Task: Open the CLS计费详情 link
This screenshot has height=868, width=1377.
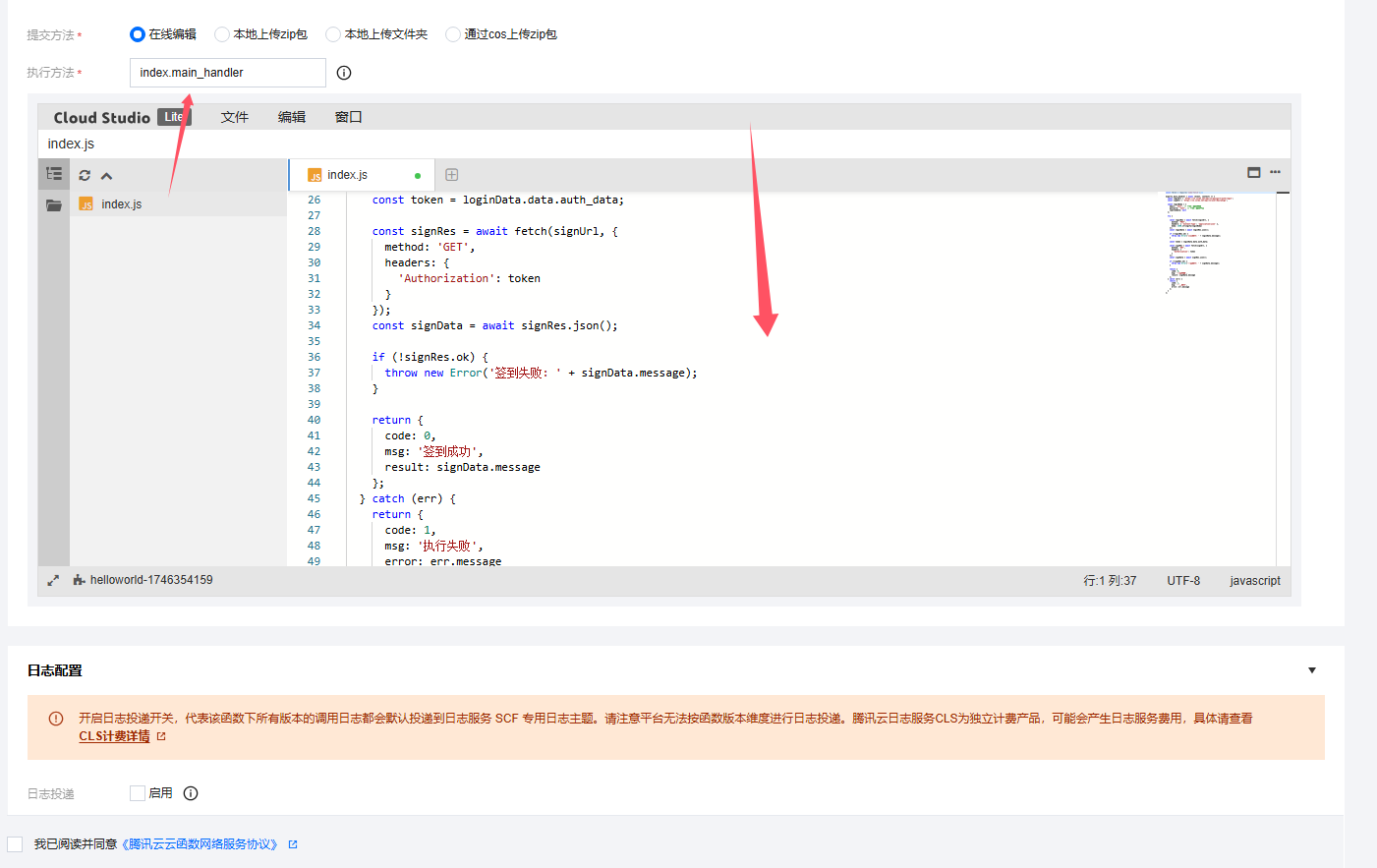Action: 115,736
